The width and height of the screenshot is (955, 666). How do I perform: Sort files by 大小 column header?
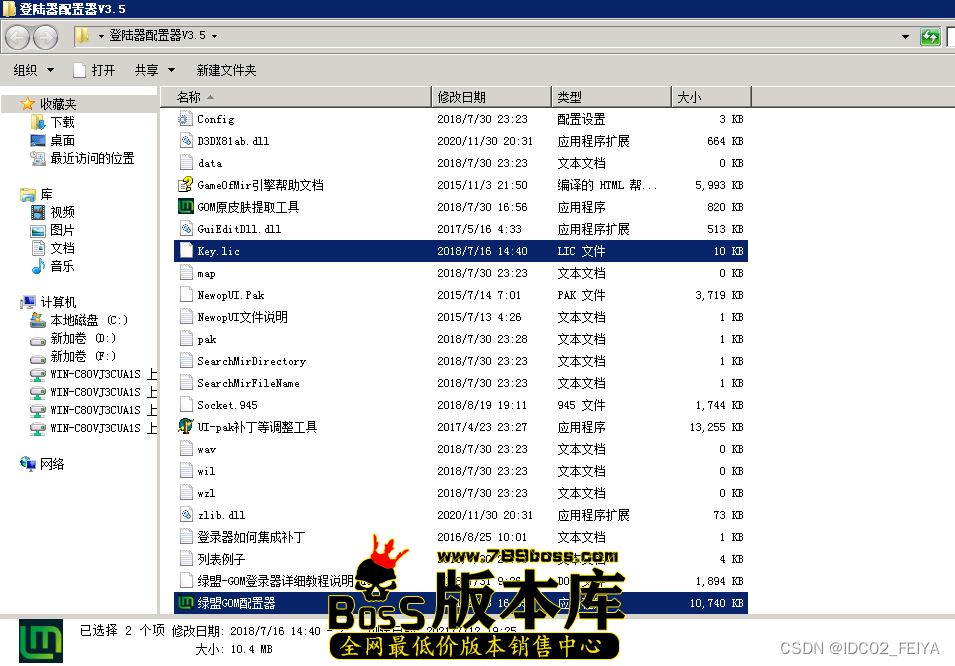pyautogui.click(x=690, y=97)
